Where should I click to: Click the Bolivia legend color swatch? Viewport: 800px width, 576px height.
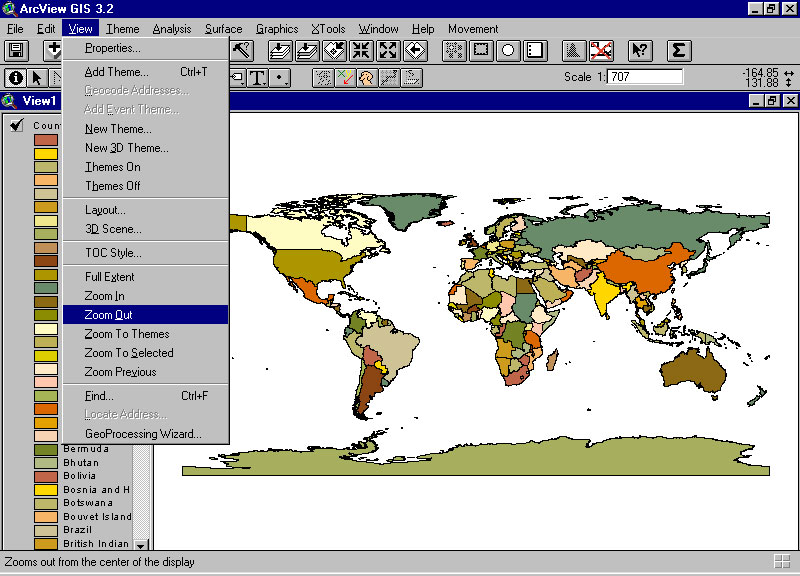click(46, 477)
